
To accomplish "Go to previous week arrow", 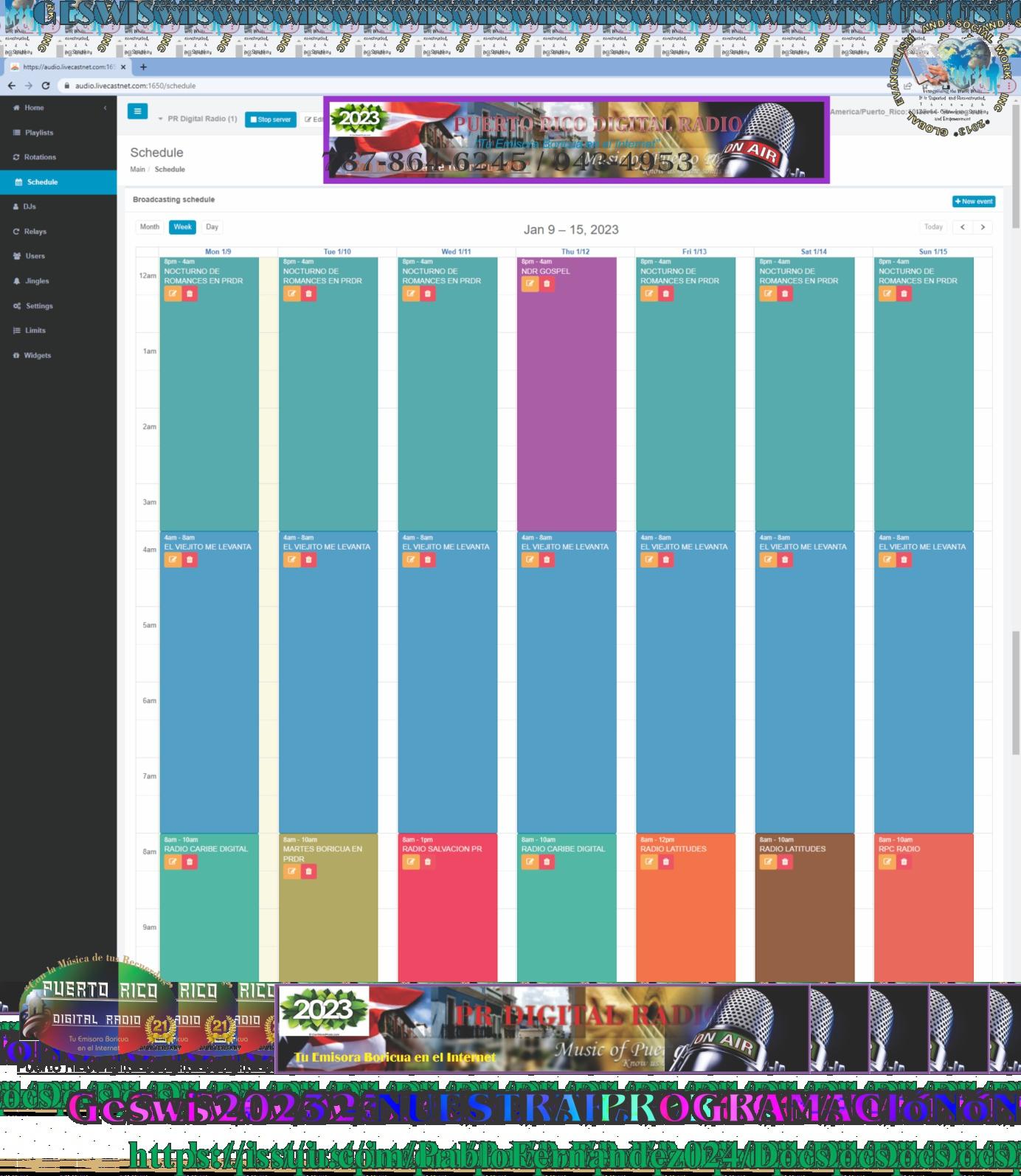I will point(962,227).
